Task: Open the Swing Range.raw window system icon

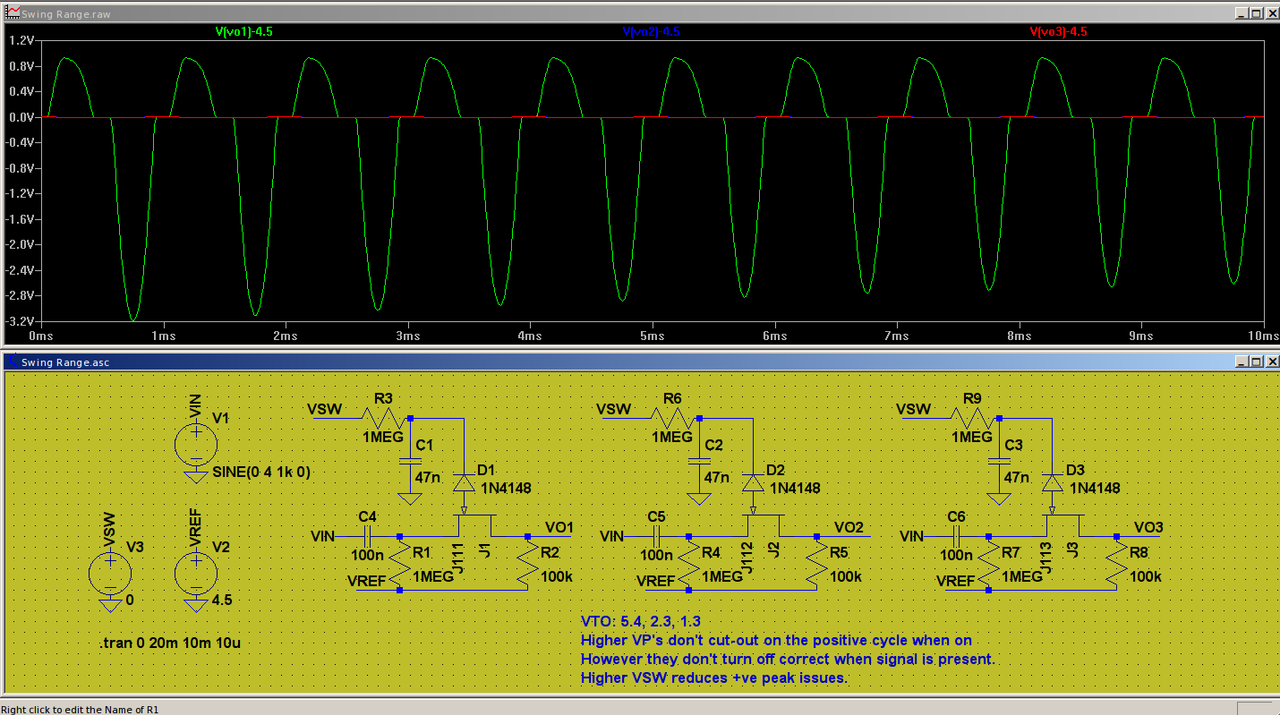Action: (13, 14)
